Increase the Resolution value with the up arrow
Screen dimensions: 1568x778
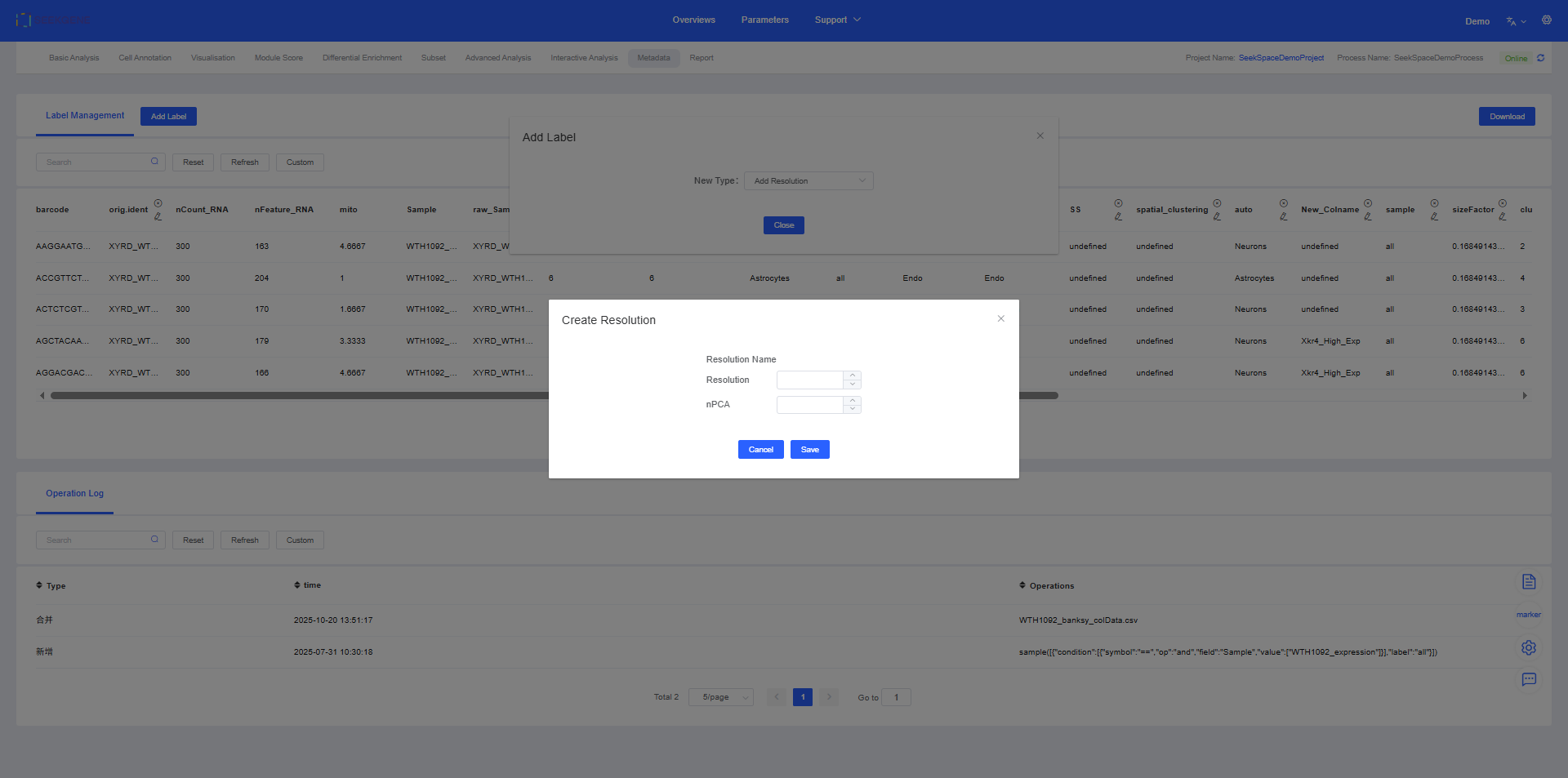(853, 376)
